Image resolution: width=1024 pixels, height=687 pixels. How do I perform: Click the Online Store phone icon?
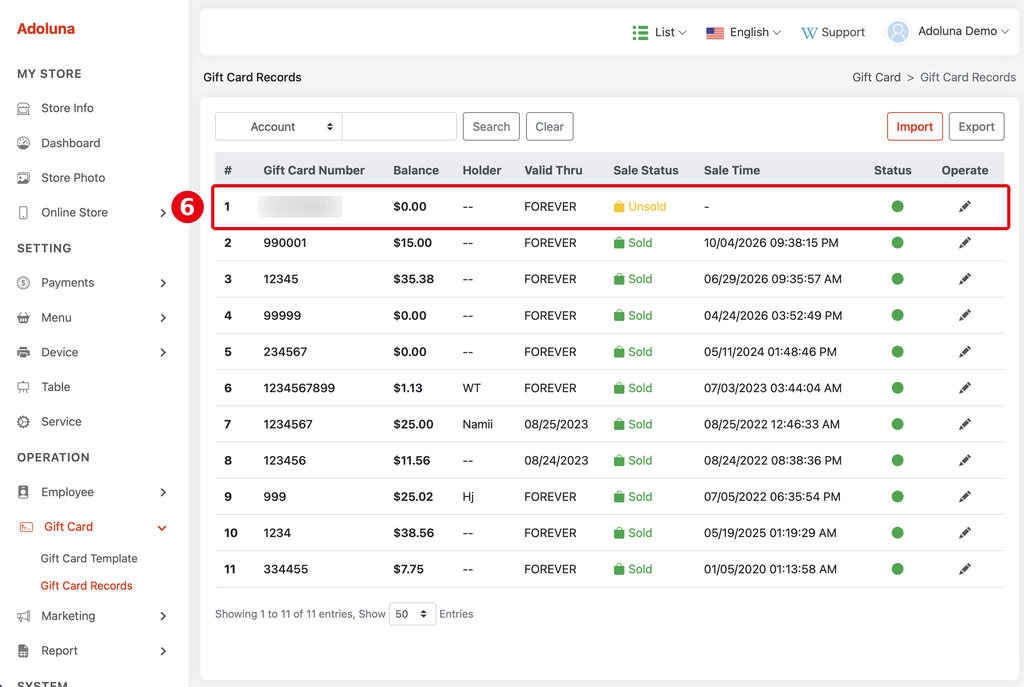[24, 212]
